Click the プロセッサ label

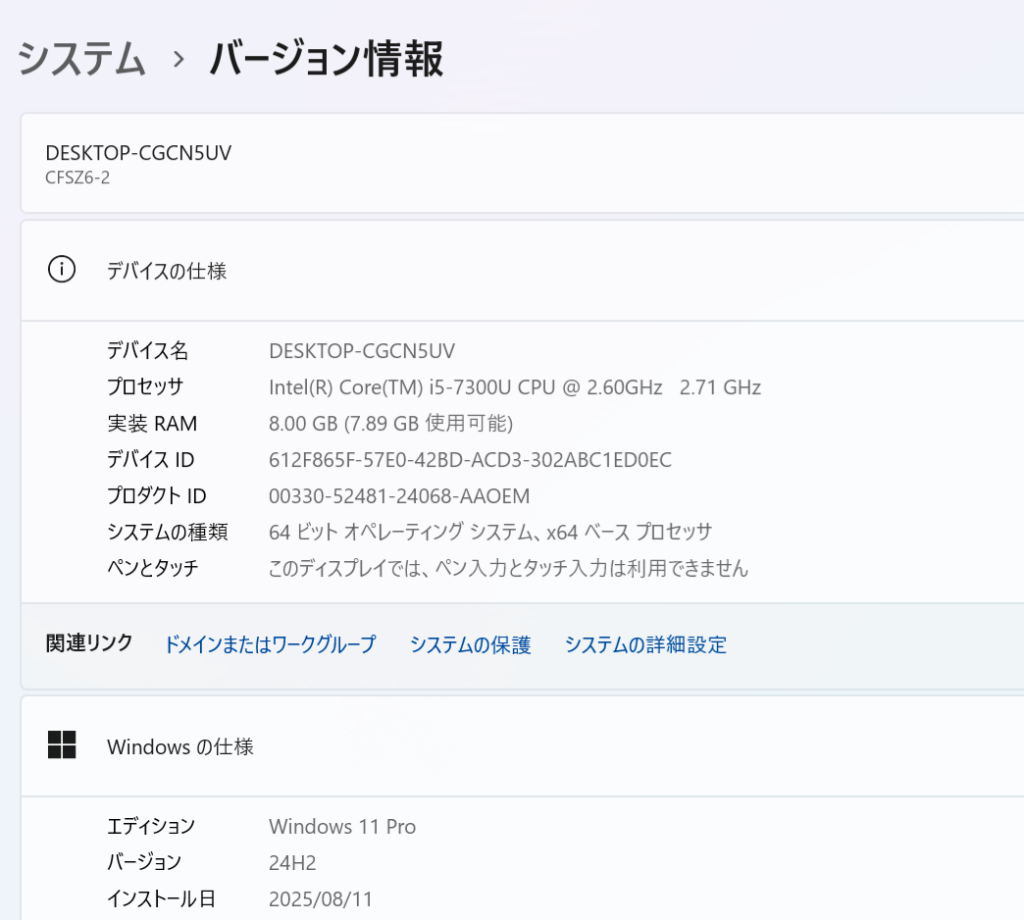(145, 387)
